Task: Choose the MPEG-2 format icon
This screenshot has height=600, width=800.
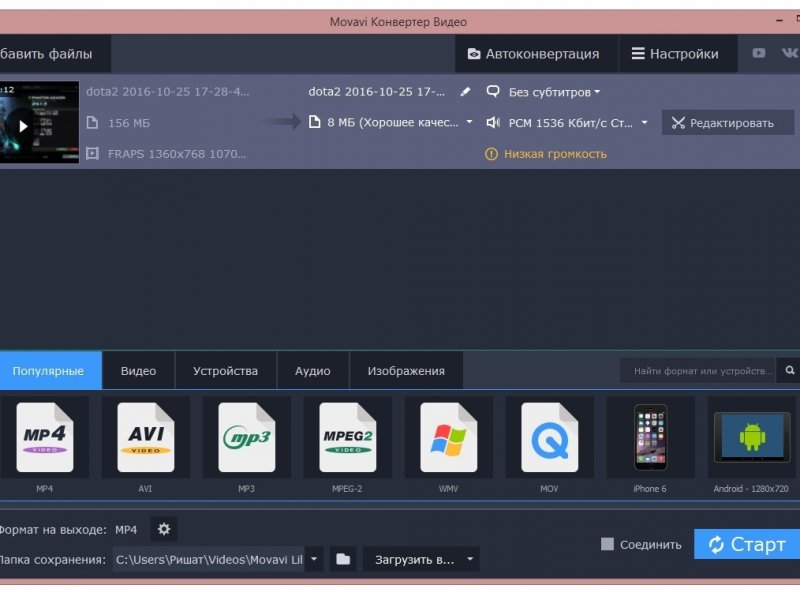Action: pos(347,437)
